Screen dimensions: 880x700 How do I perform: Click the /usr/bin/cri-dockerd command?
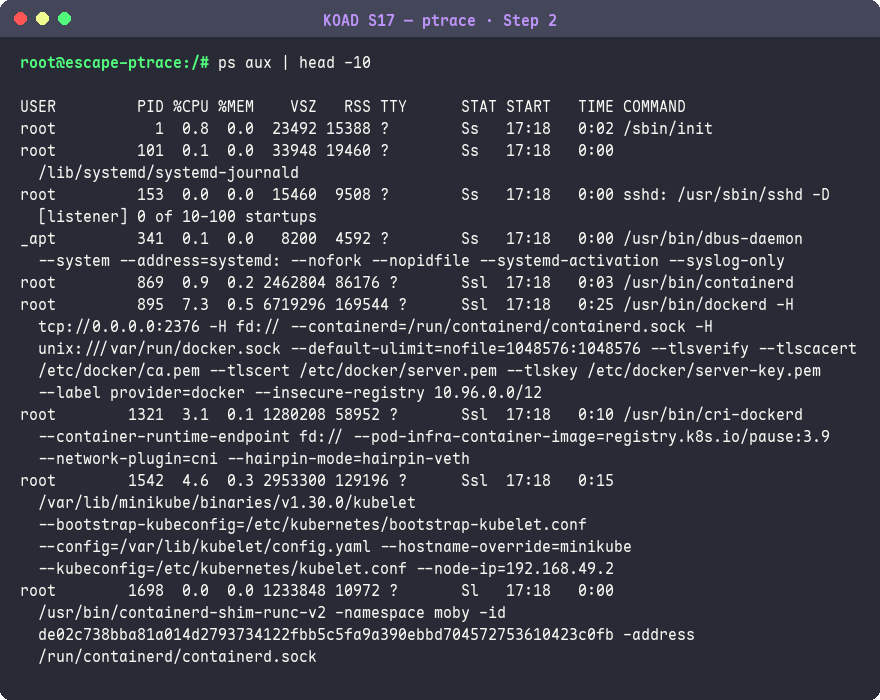click(x=713, y=415)
